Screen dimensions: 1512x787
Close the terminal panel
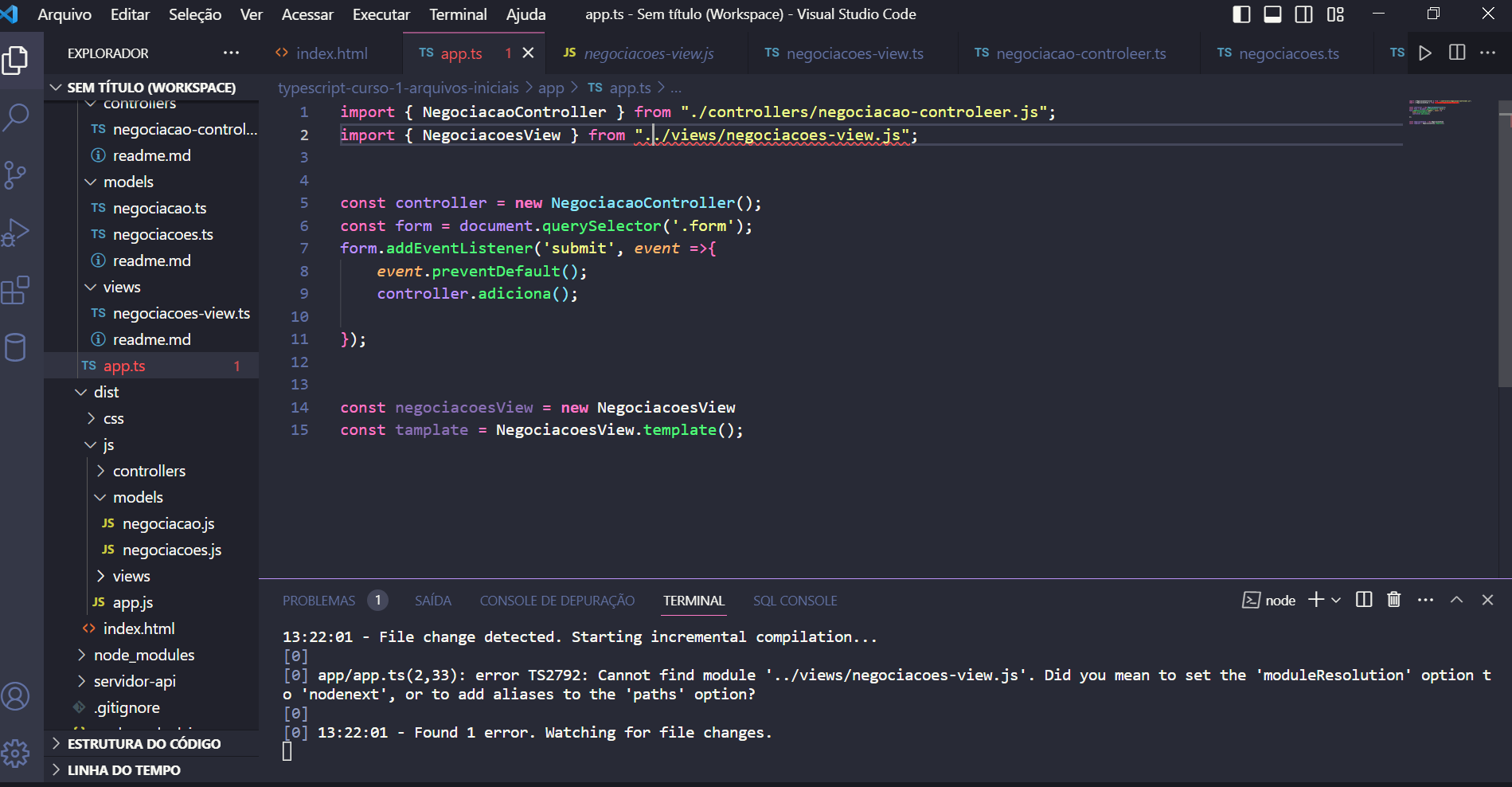click(x=1487, y=600)
